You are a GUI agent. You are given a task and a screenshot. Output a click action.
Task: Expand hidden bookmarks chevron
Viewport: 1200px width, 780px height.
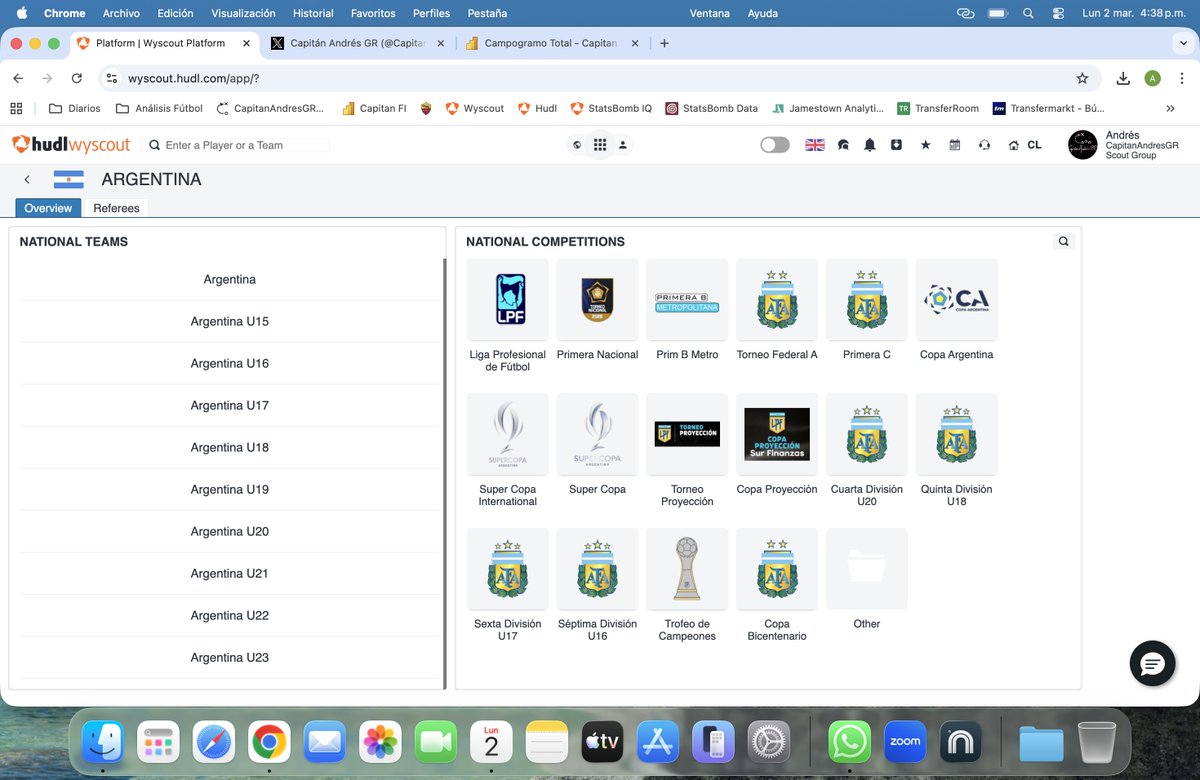(1170, 108)
